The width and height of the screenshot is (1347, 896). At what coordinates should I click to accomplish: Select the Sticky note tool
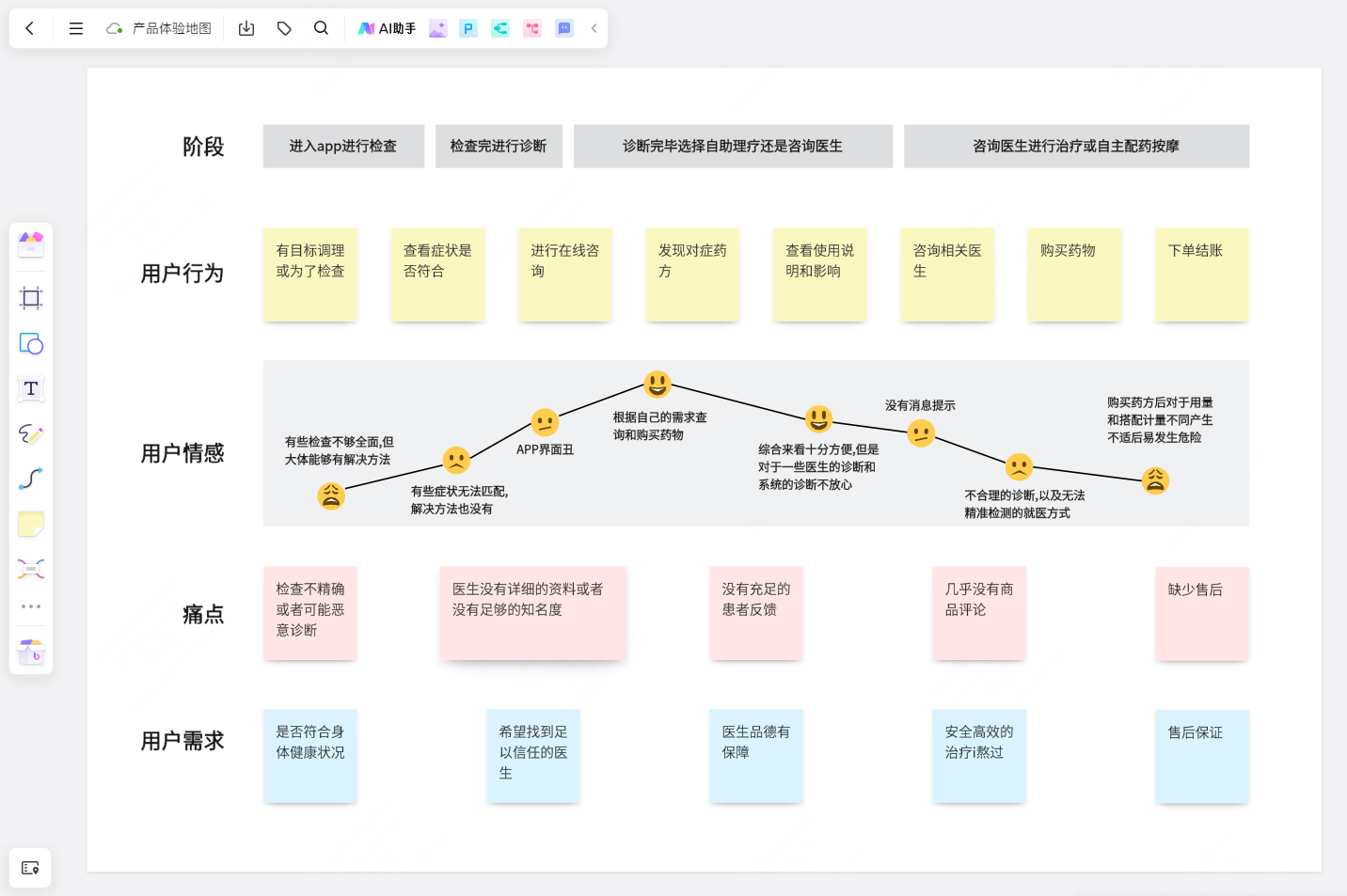pyautogui.click(x=31, y=524)
